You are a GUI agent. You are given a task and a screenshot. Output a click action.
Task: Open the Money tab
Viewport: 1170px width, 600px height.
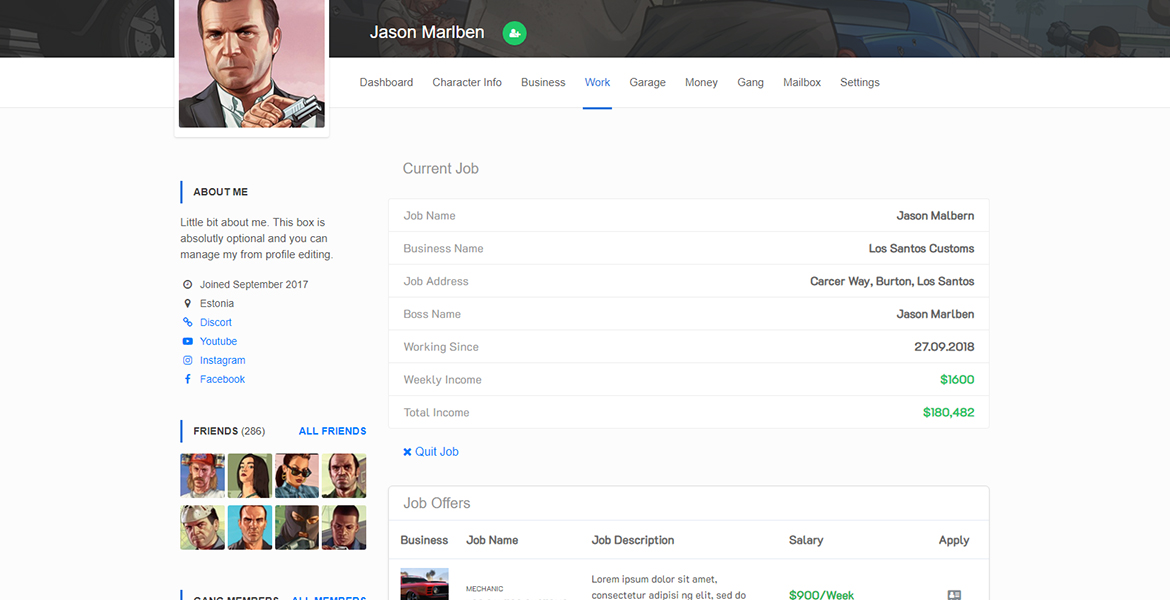pyautogui.click(x=701, y=82)
